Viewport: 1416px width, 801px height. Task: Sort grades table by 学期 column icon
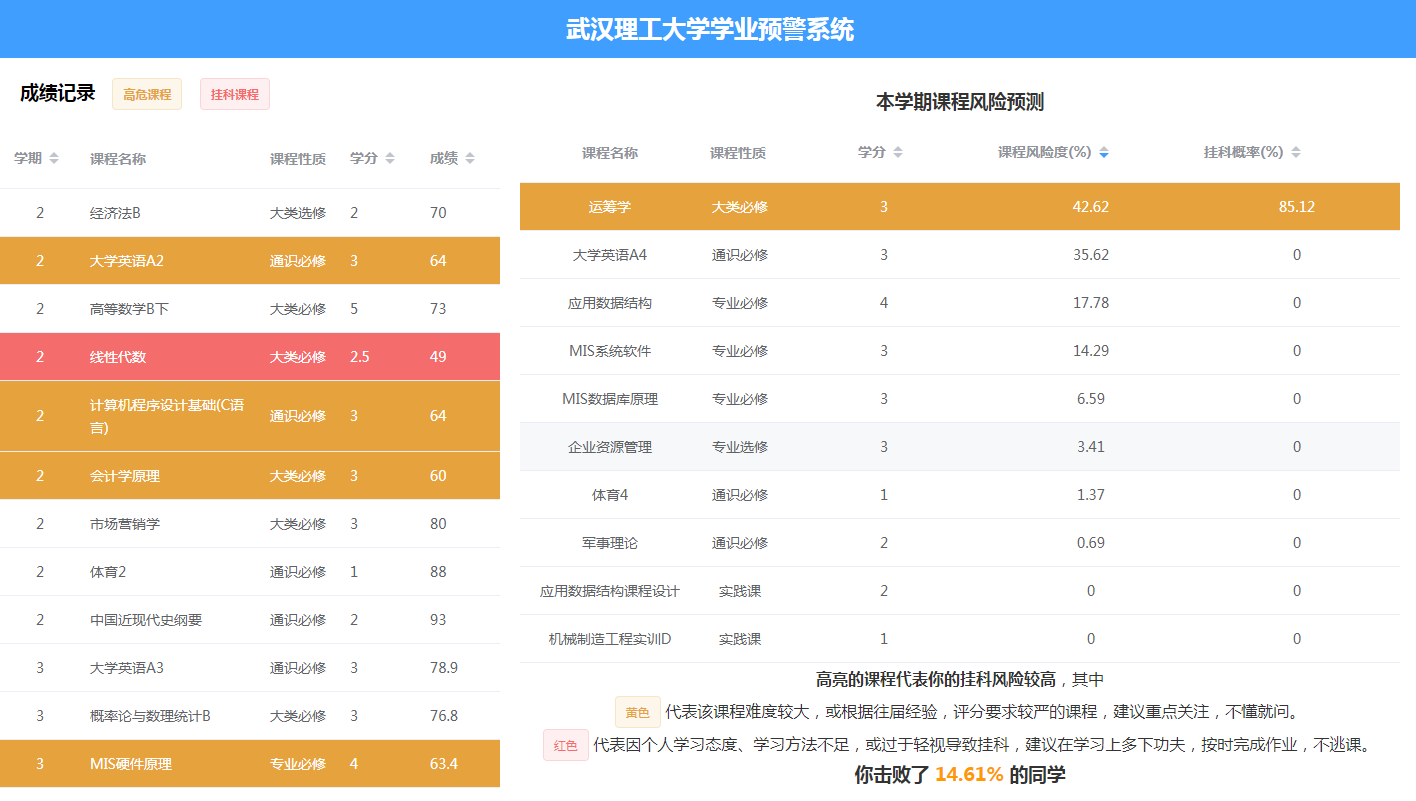point(54,159)
